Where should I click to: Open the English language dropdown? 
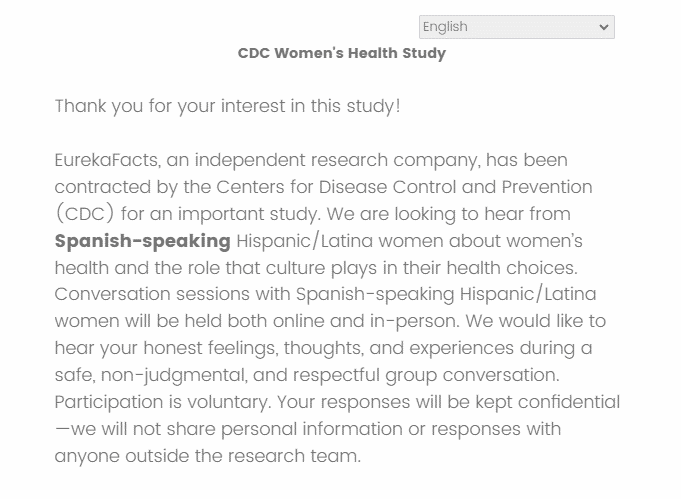point(515,27)
